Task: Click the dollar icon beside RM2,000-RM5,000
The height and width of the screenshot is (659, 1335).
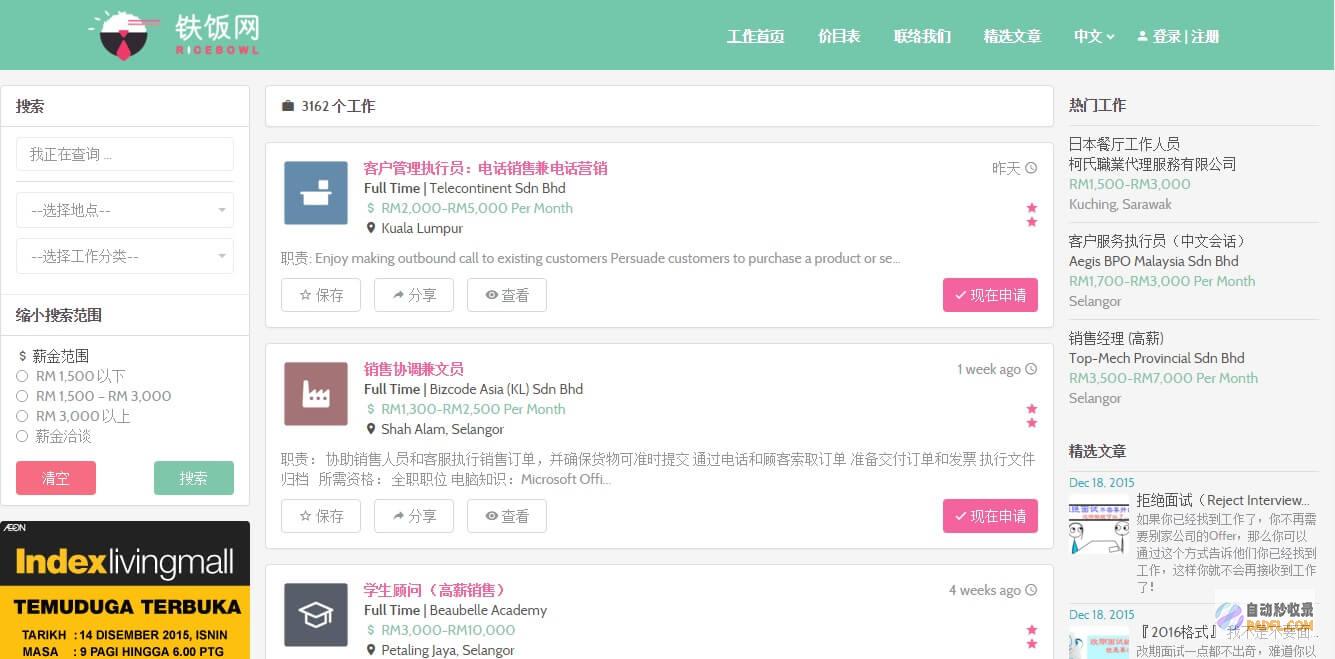Action: (371, 208)
